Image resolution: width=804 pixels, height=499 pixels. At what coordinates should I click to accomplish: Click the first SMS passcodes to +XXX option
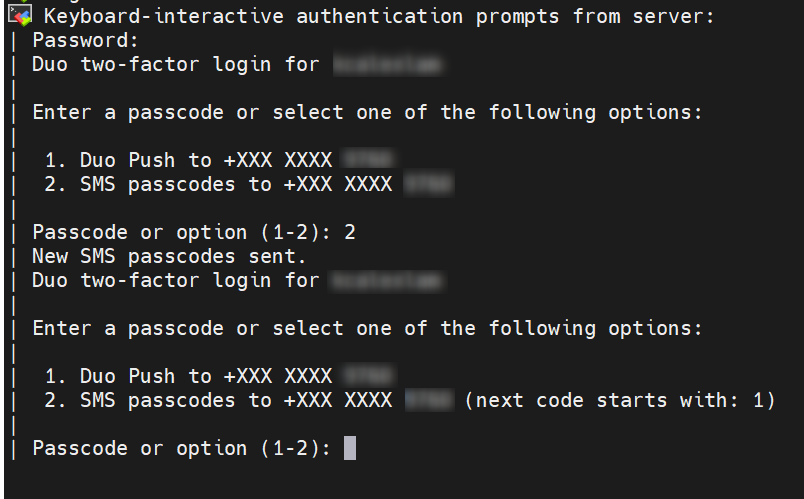250,185
